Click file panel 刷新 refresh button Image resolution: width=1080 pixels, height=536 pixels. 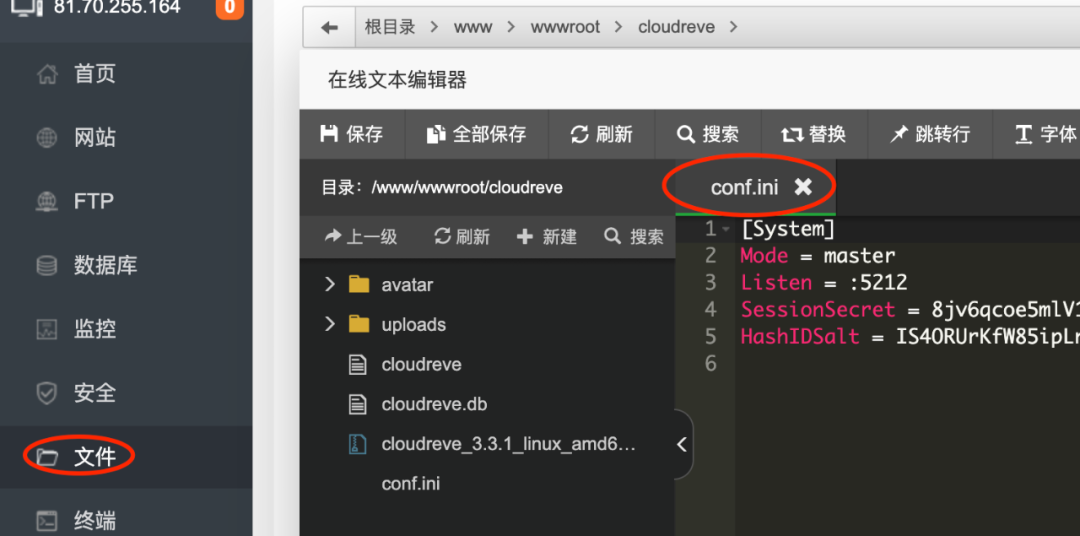click(462, 237)
